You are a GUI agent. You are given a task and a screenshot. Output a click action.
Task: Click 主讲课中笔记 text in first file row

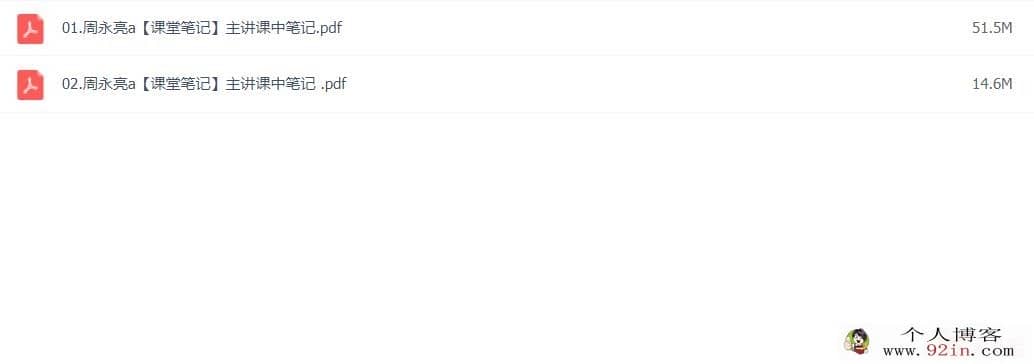tap(270, 28)
